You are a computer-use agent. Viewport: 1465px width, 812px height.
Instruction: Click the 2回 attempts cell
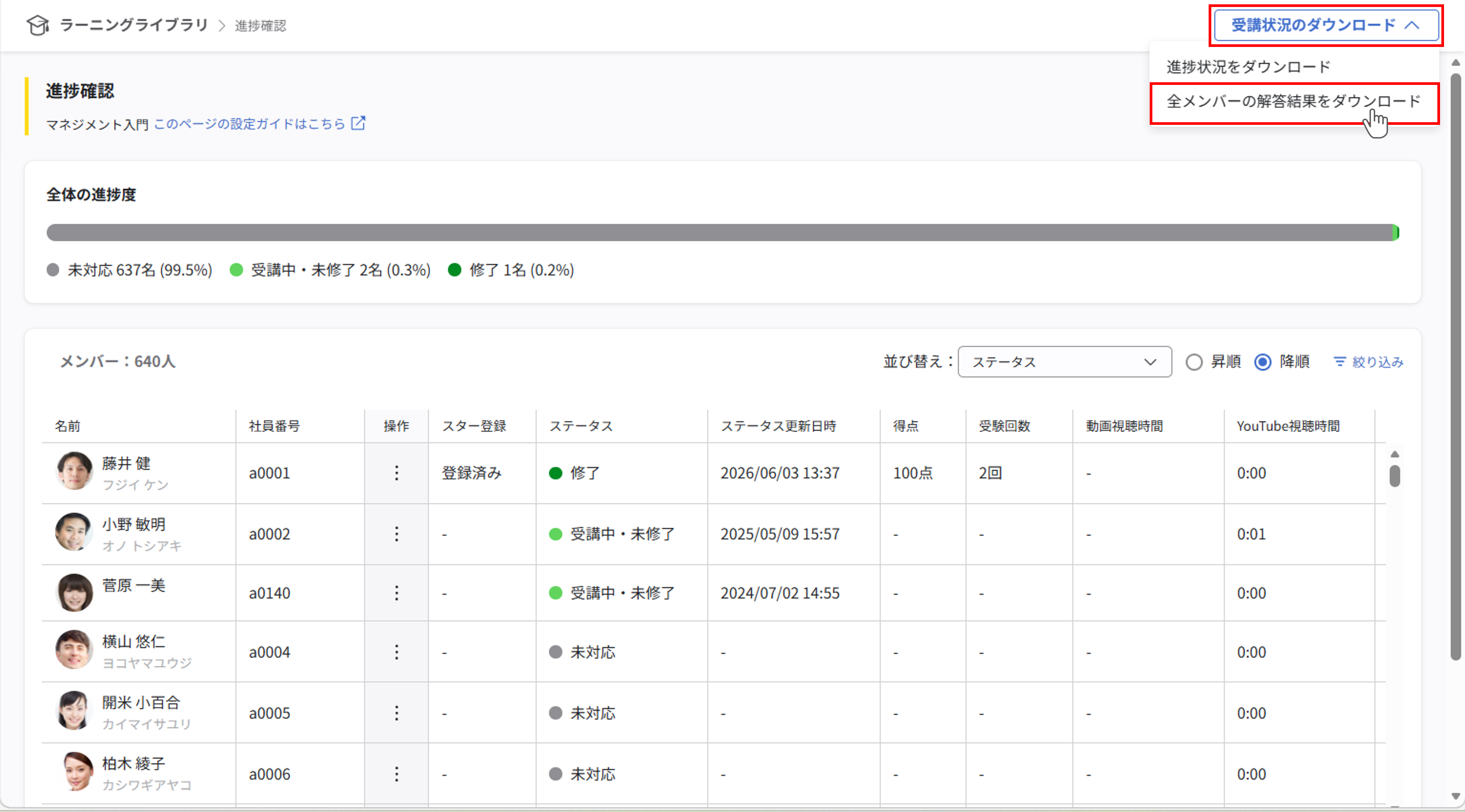[x=990, y=472]
